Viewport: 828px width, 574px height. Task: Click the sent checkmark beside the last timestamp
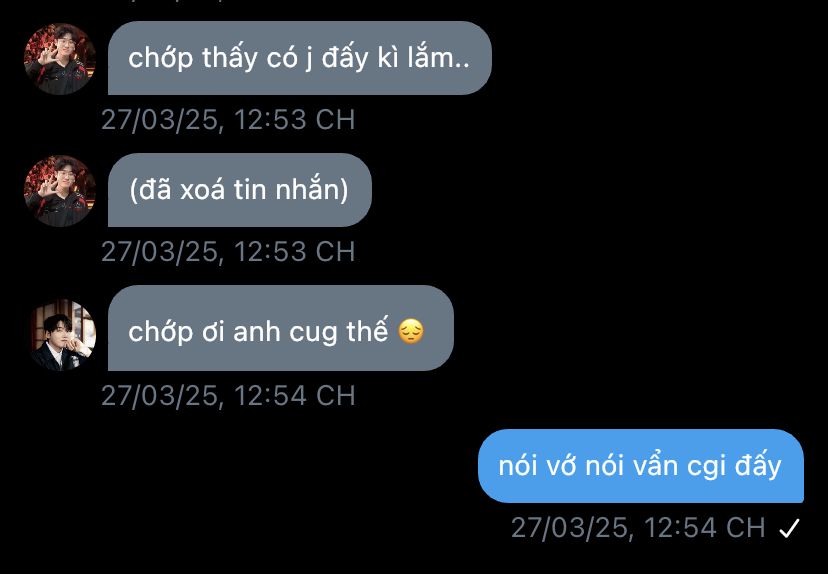[x=789, y=528]
